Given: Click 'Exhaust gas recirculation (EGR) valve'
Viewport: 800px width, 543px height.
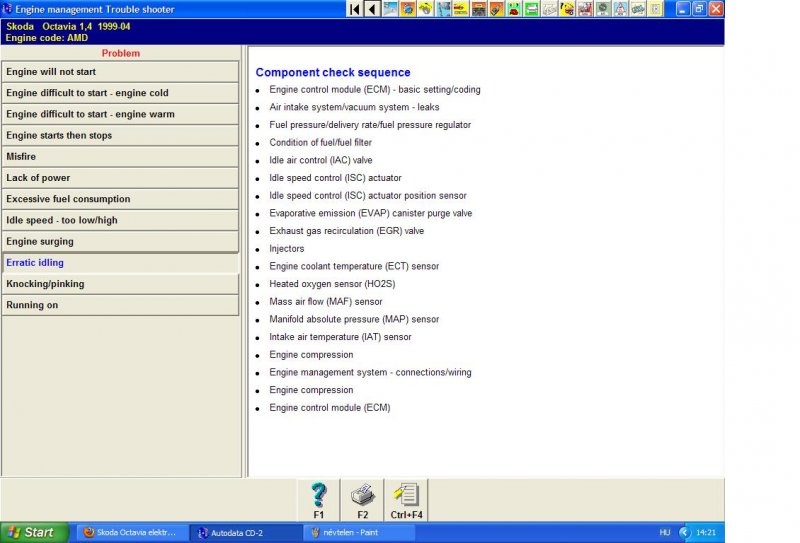Looking at the screenshot, I should click(346, 231).
